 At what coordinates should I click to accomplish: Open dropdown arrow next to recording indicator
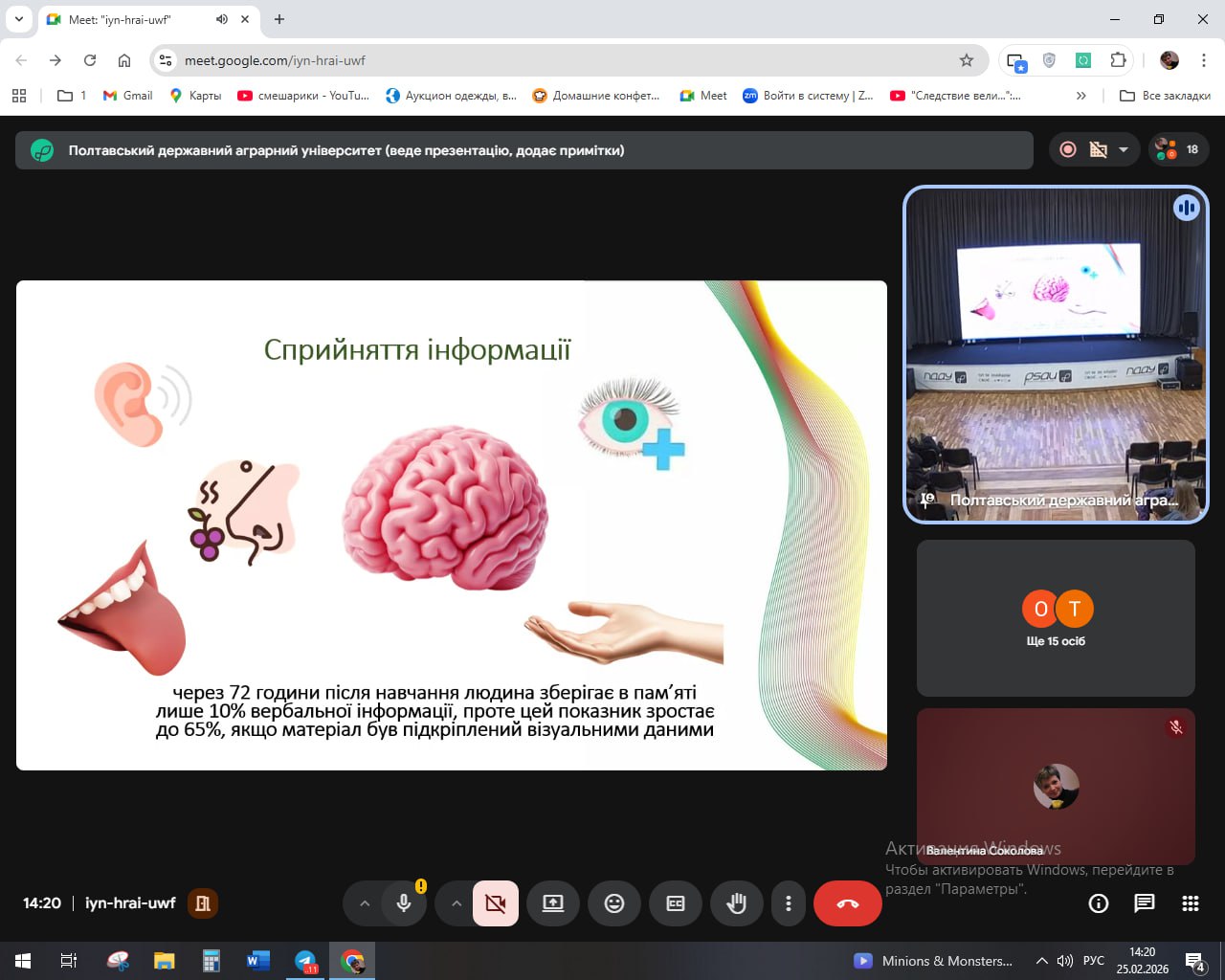point(1124,149)
